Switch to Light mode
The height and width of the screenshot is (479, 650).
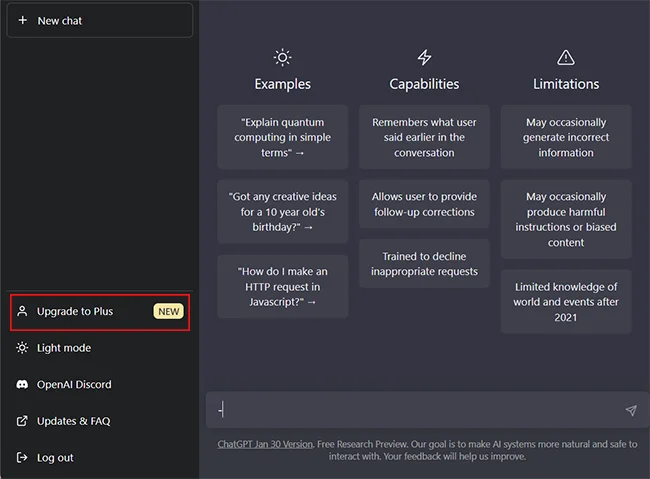click(100, 348)
